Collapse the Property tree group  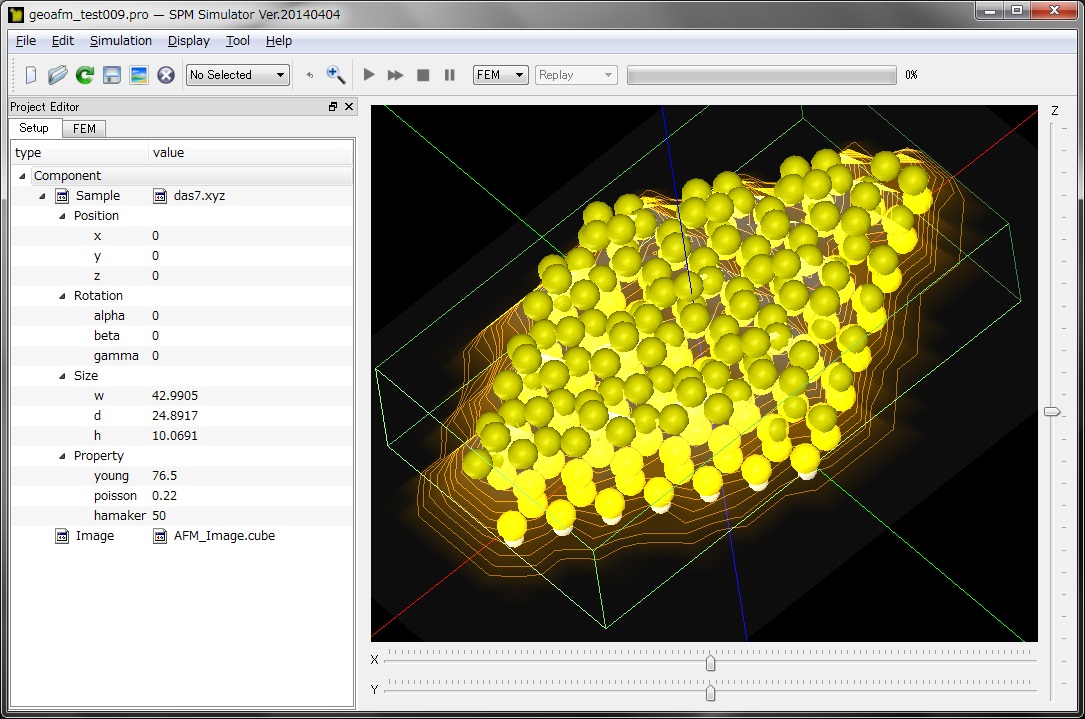pos(62,456)
